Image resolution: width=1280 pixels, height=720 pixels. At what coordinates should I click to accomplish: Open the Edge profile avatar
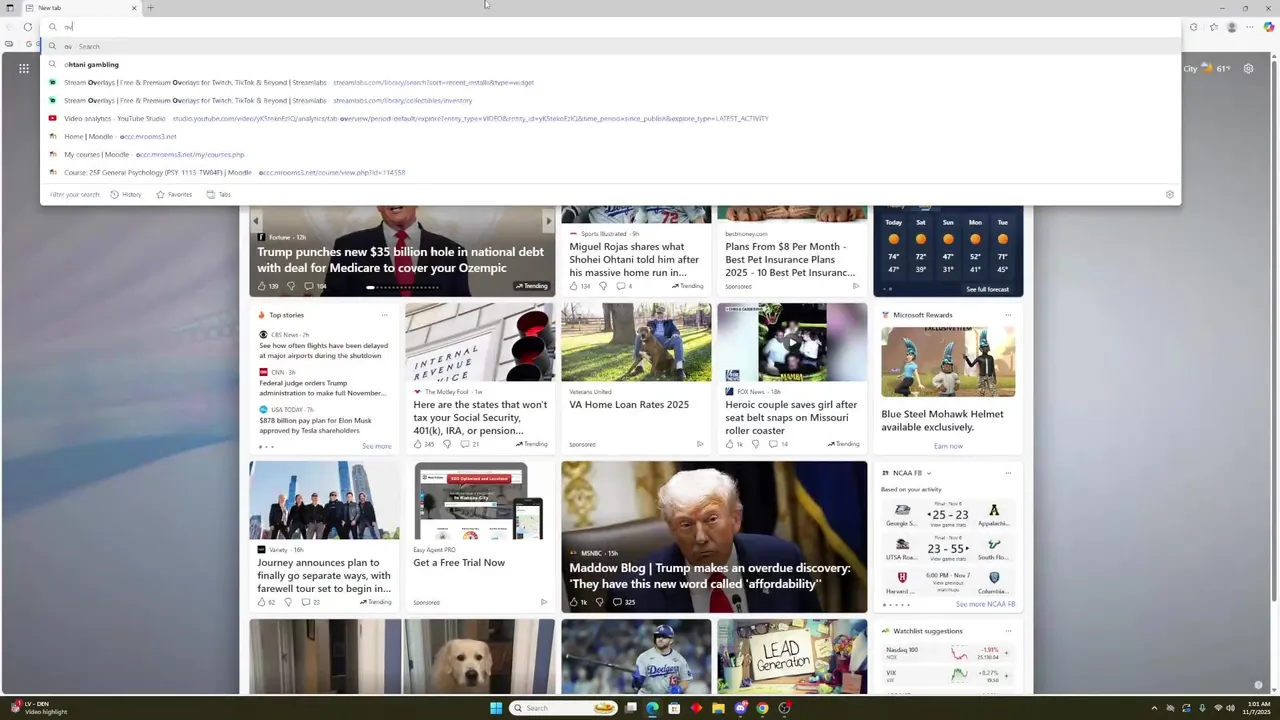point(1232,27)
